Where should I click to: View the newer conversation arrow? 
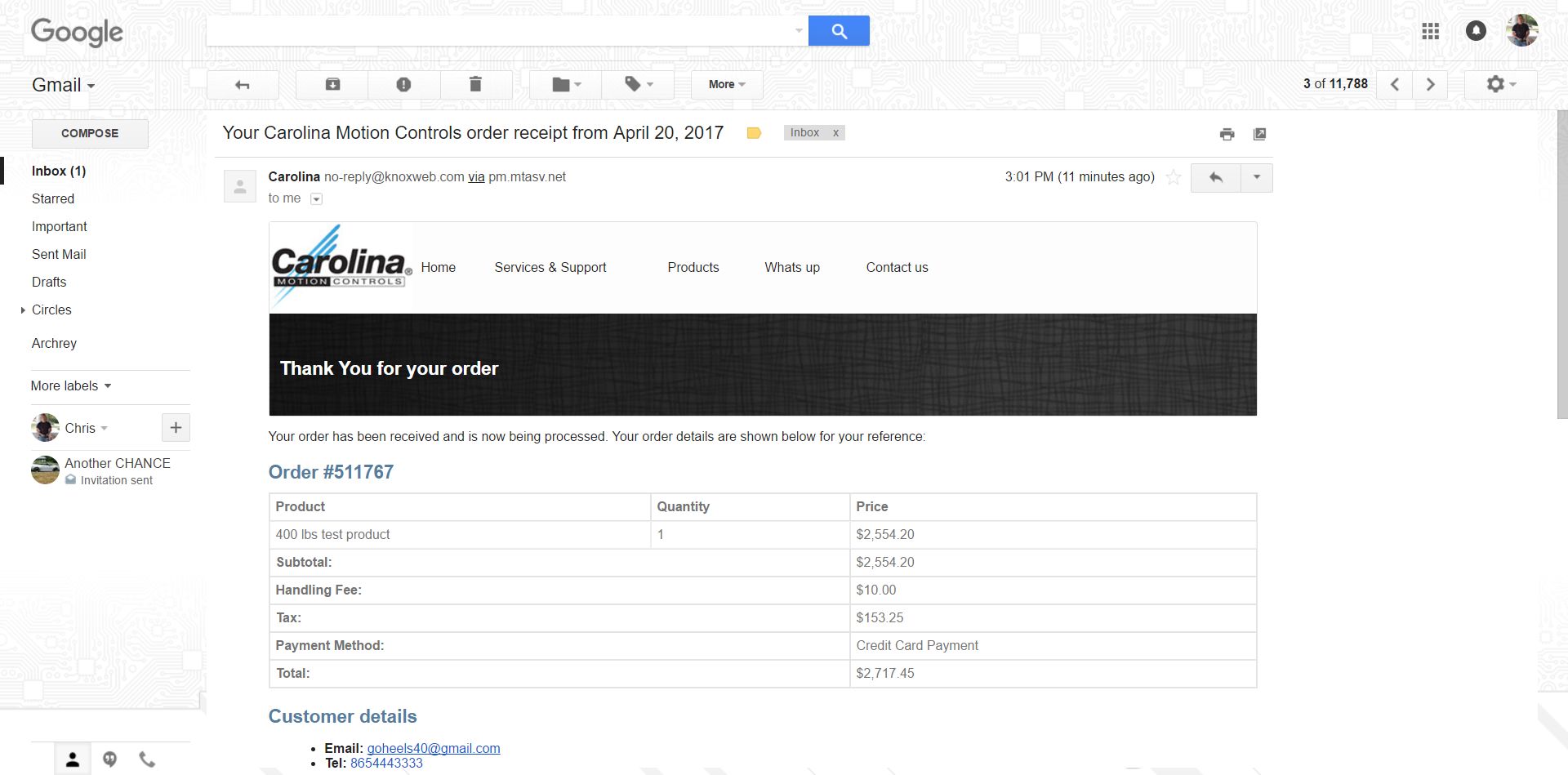[x=1395, y=84]
